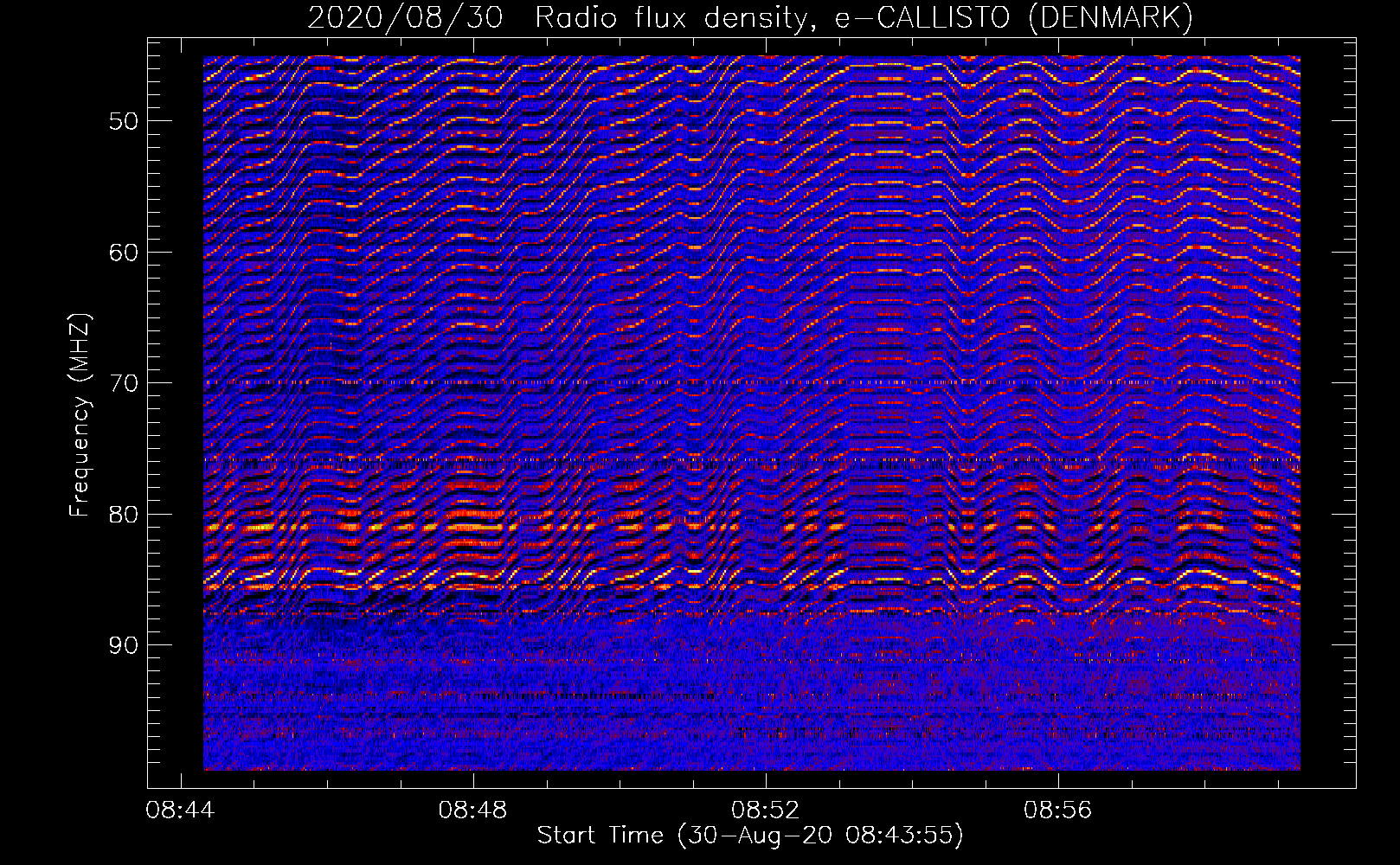Screen dimensions: 1400x865
Task: Click the '80' frequency tick label
Action: pos(123,515)
